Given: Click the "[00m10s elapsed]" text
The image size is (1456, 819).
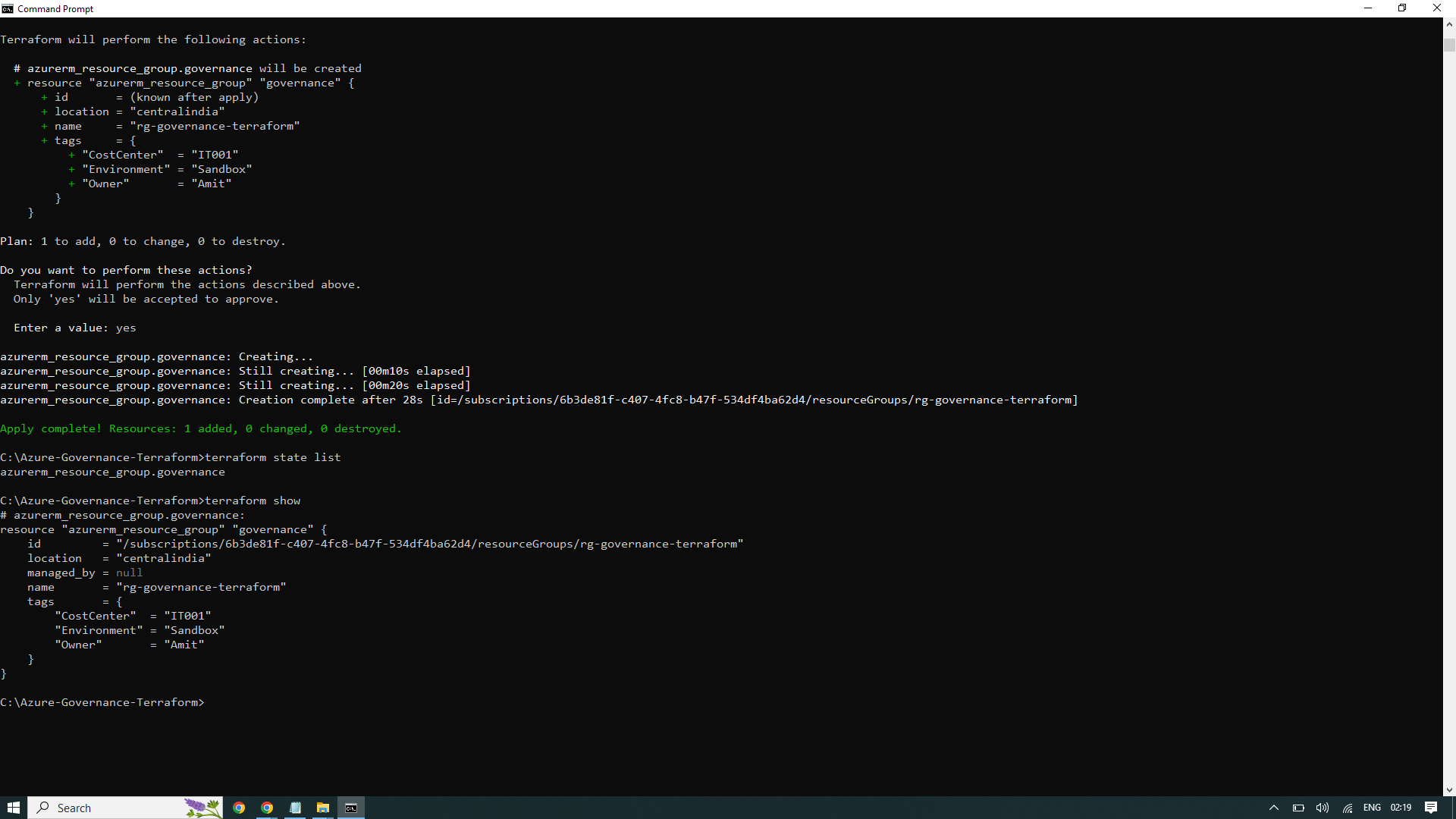Looking at the screenshot, I should point(416,371).
